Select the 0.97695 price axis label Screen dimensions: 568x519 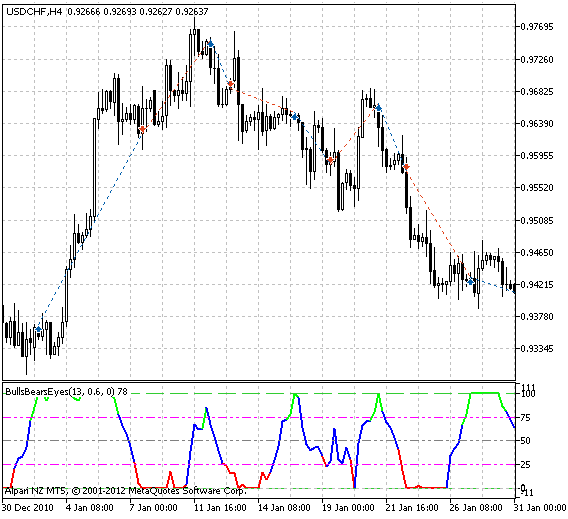tap(537, 27)
